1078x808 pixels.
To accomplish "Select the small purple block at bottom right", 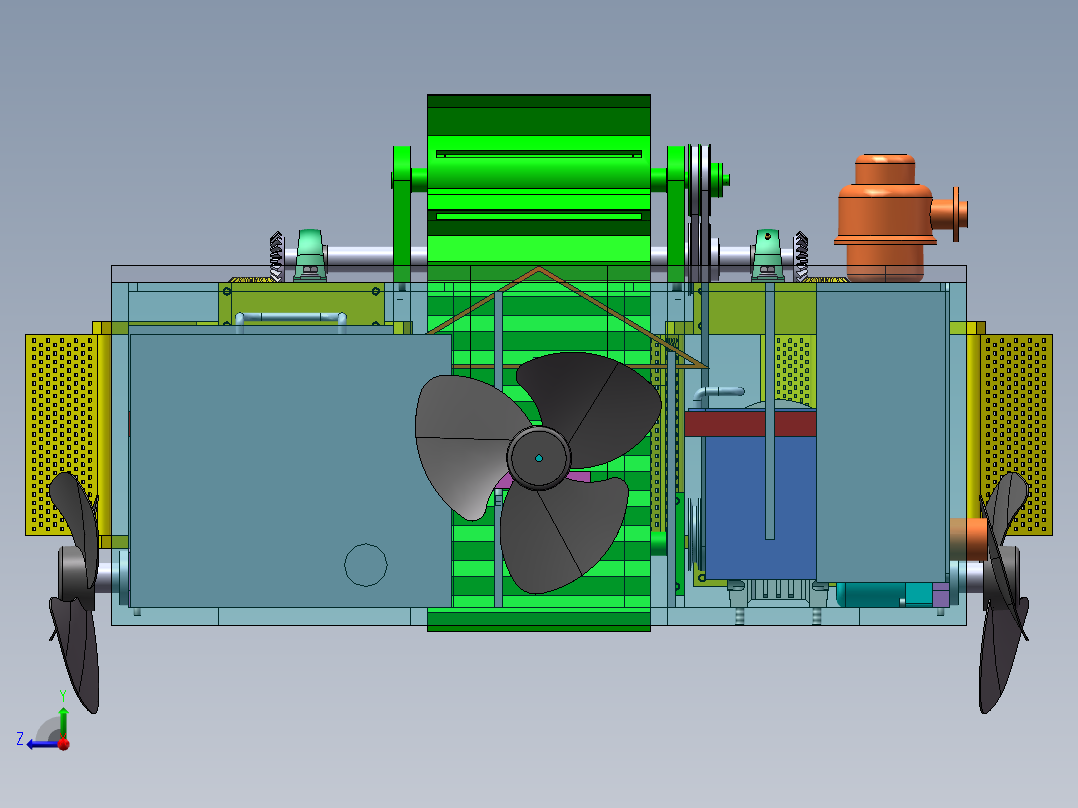I will tap(940, 595).
